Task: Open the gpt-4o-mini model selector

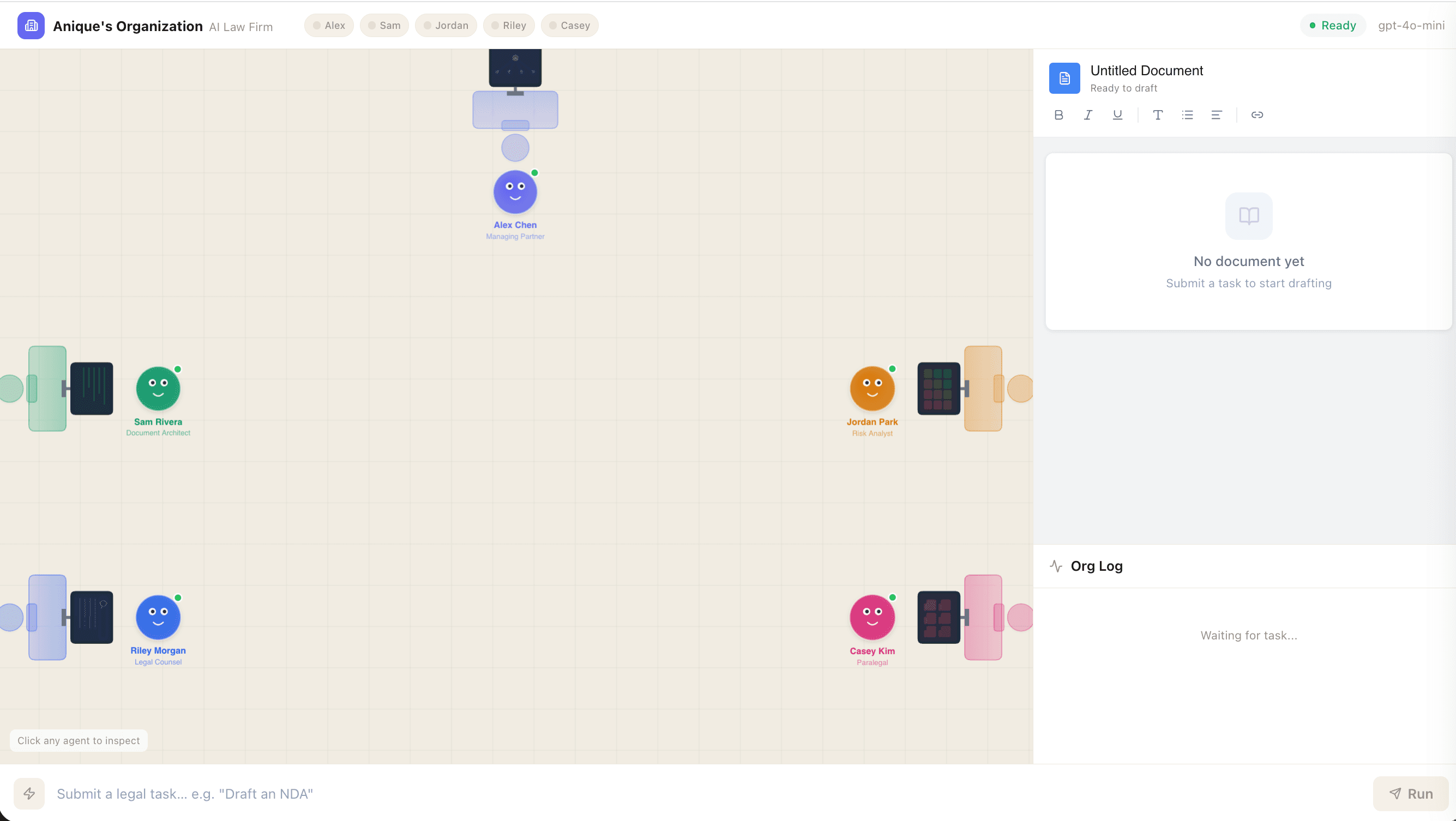Action: click(x=1411, y=26)
